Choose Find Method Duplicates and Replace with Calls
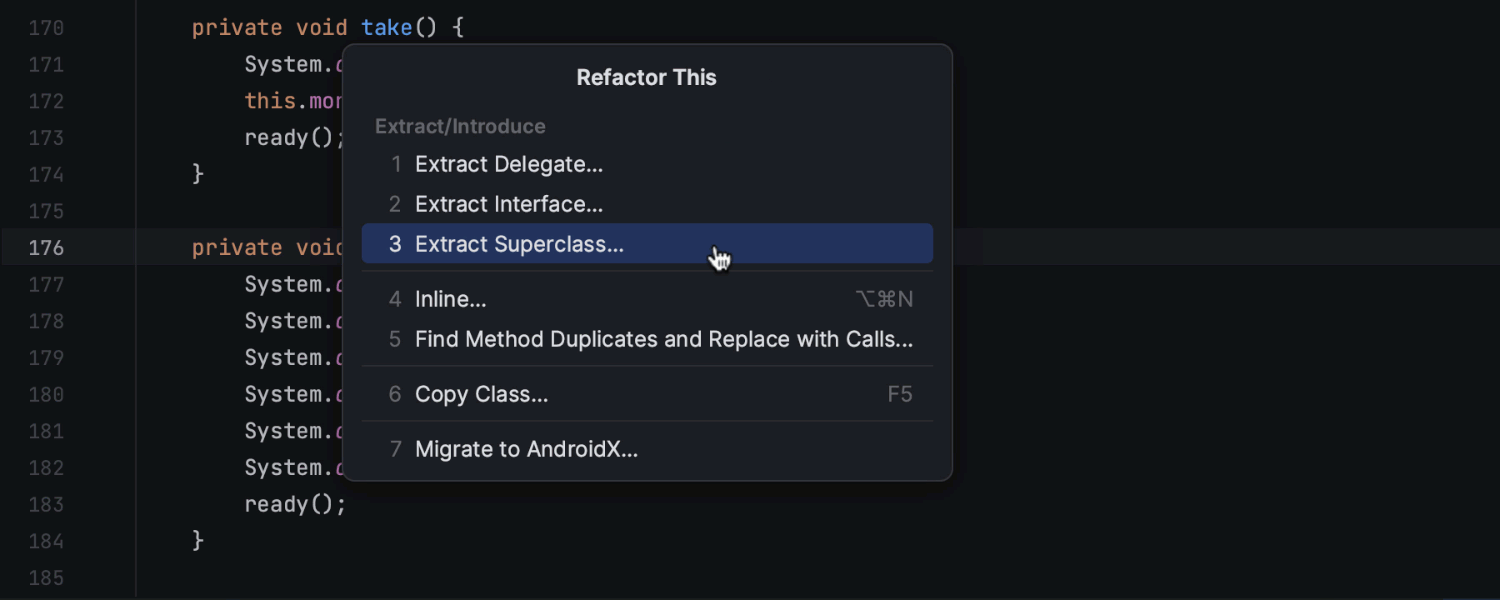This screenshot has width=1500, height=600. click(x=664, y=339)
